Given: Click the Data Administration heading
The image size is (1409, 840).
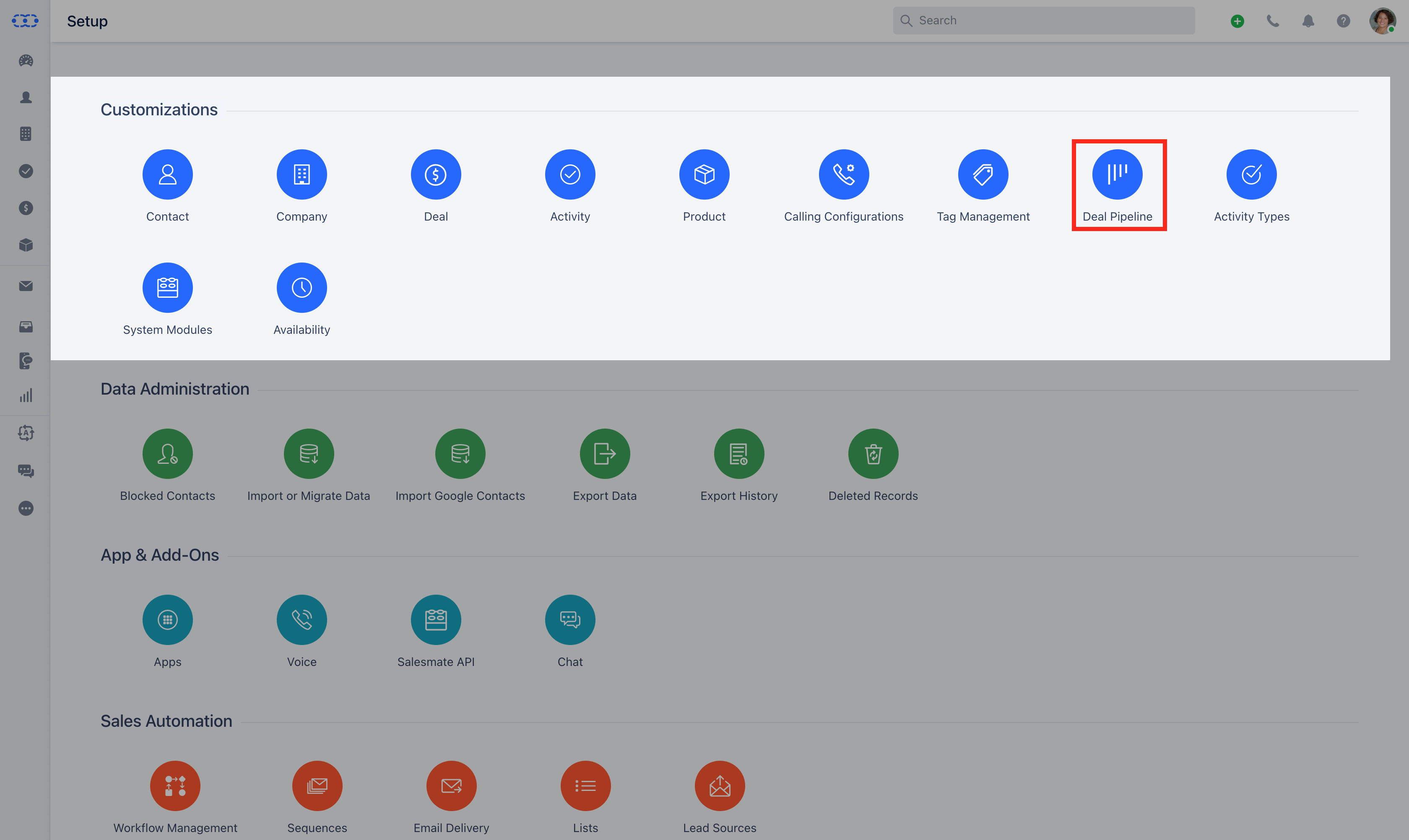Looking at the screenshot, I should click(175, 389).
